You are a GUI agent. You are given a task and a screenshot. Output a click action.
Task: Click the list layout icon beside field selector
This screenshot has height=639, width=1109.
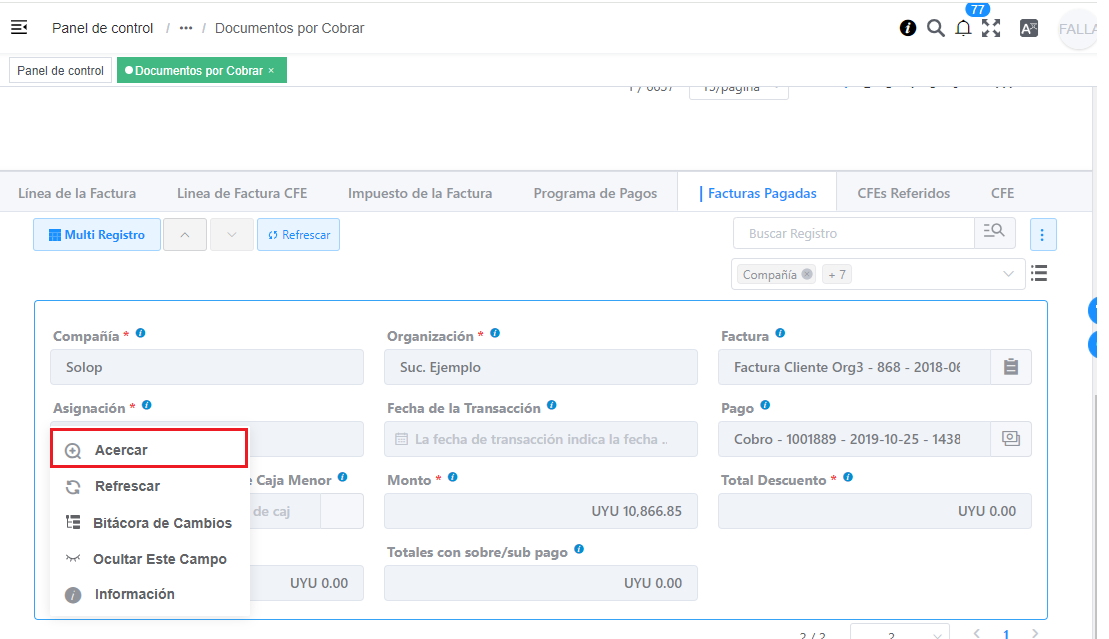[1039, 273]
